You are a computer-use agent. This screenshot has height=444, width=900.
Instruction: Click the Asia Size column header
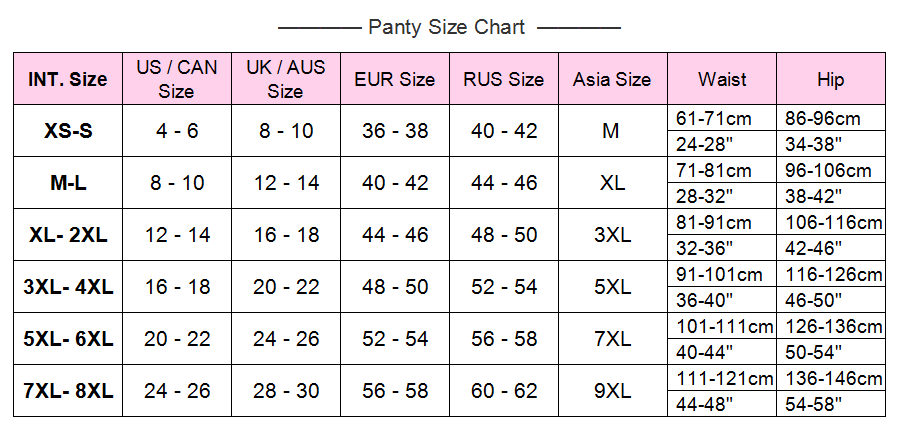(x=612, y=79)
